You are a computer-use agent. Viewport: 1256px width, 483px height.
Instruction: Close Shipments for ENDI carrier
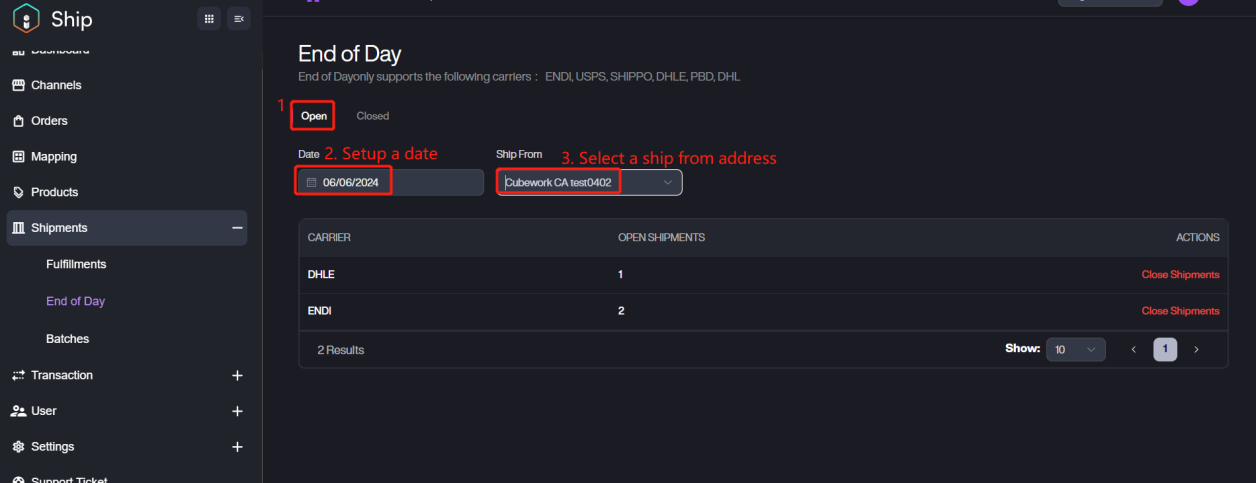1180,311
